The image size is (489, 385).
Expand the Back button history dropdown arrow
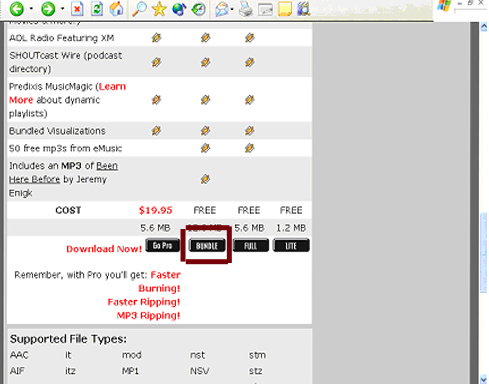click(x=32, y=9)
